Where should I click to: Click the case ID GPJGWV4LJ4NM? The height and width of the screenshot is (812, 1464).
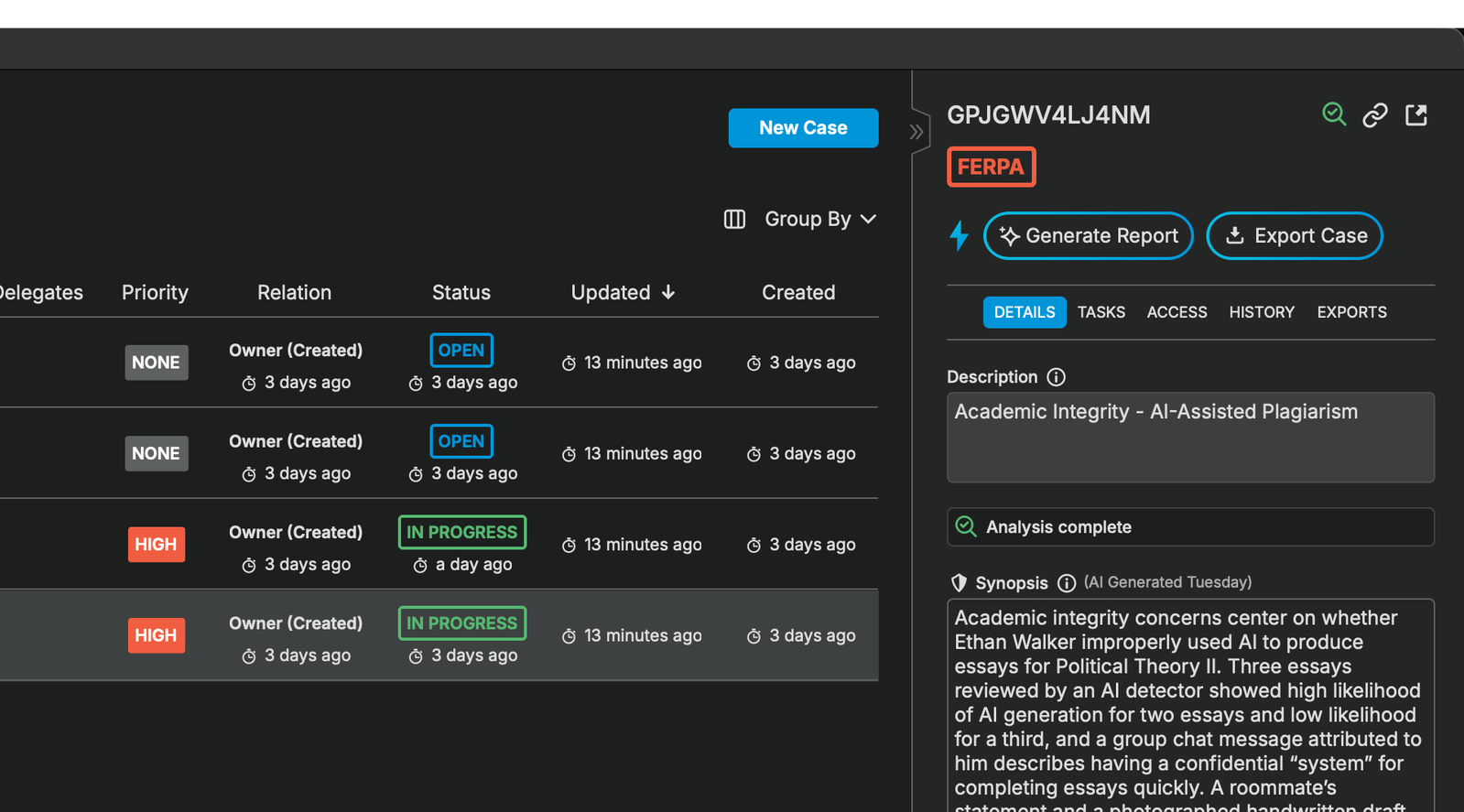1048,115
